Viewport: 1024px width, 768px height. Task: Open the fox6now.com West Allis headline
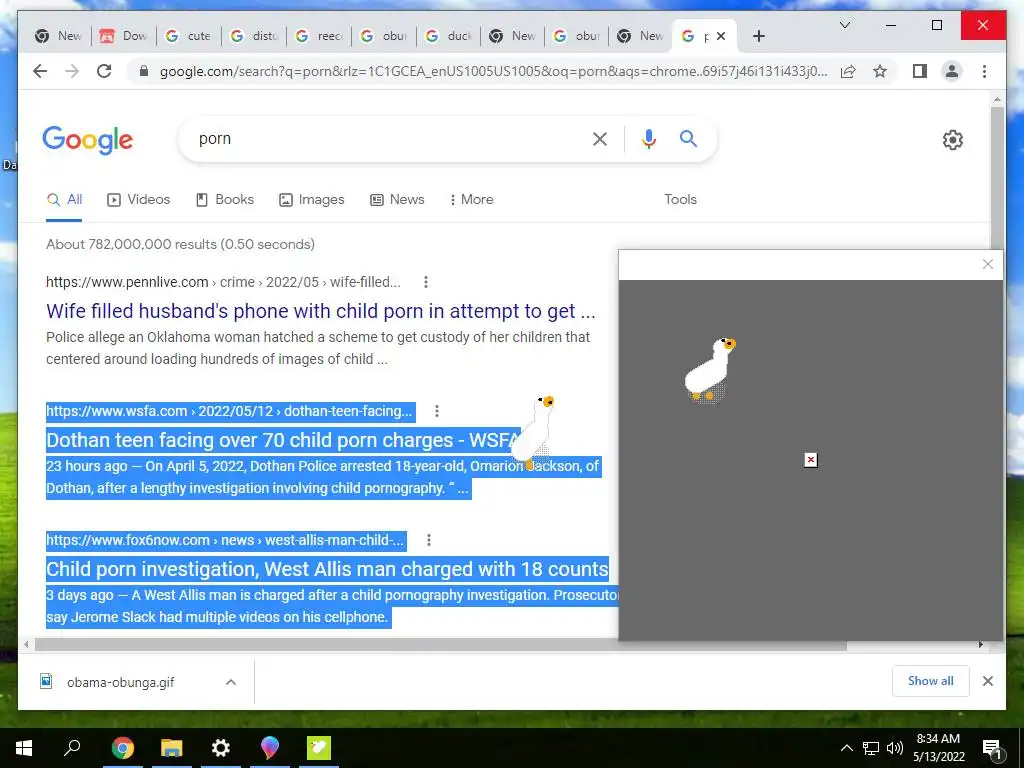coord(327,569)
